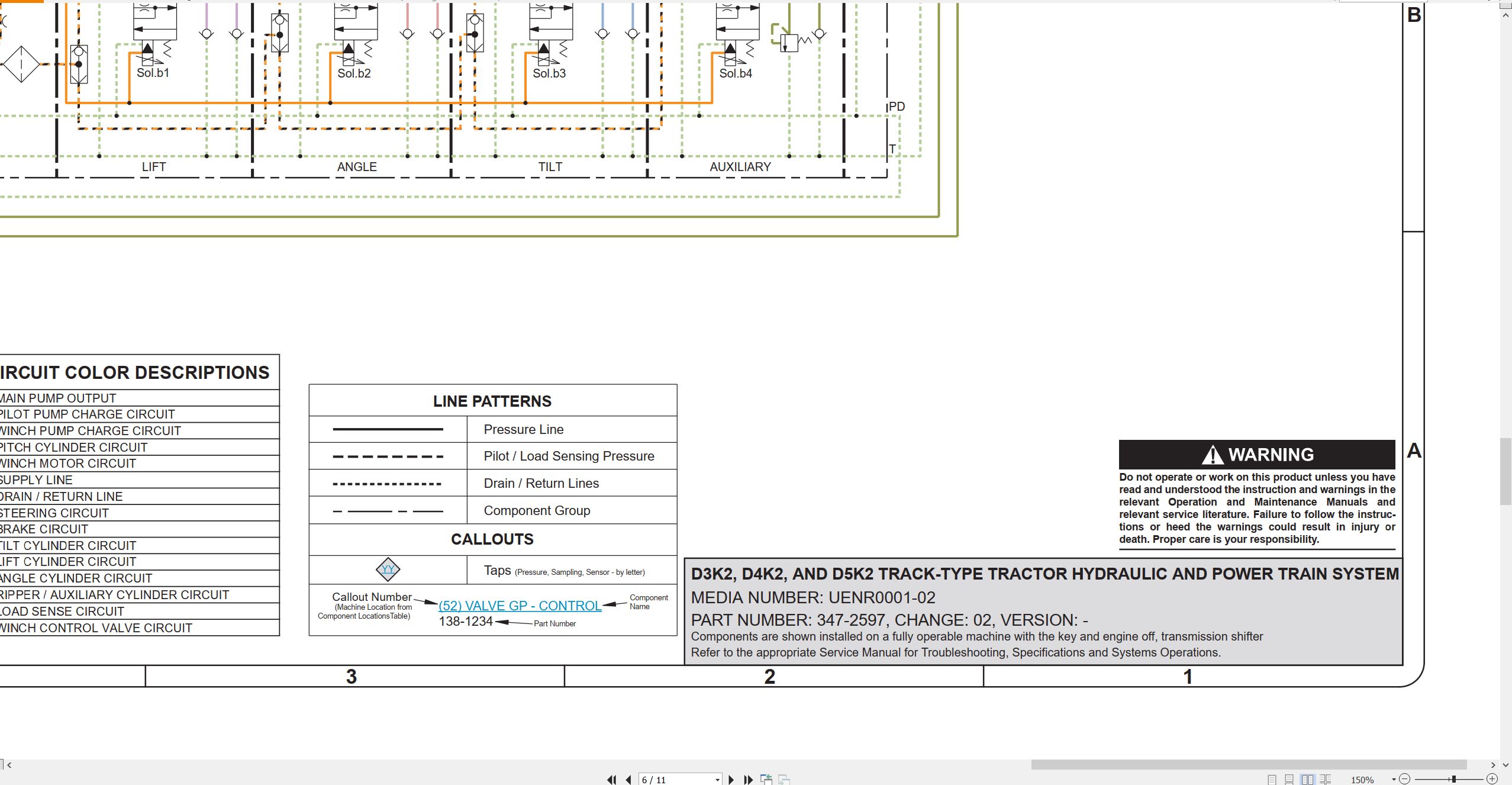Click the LIFT valve section label
The height and width of the screenshot is (785, 1512).
tap(154, 167)
